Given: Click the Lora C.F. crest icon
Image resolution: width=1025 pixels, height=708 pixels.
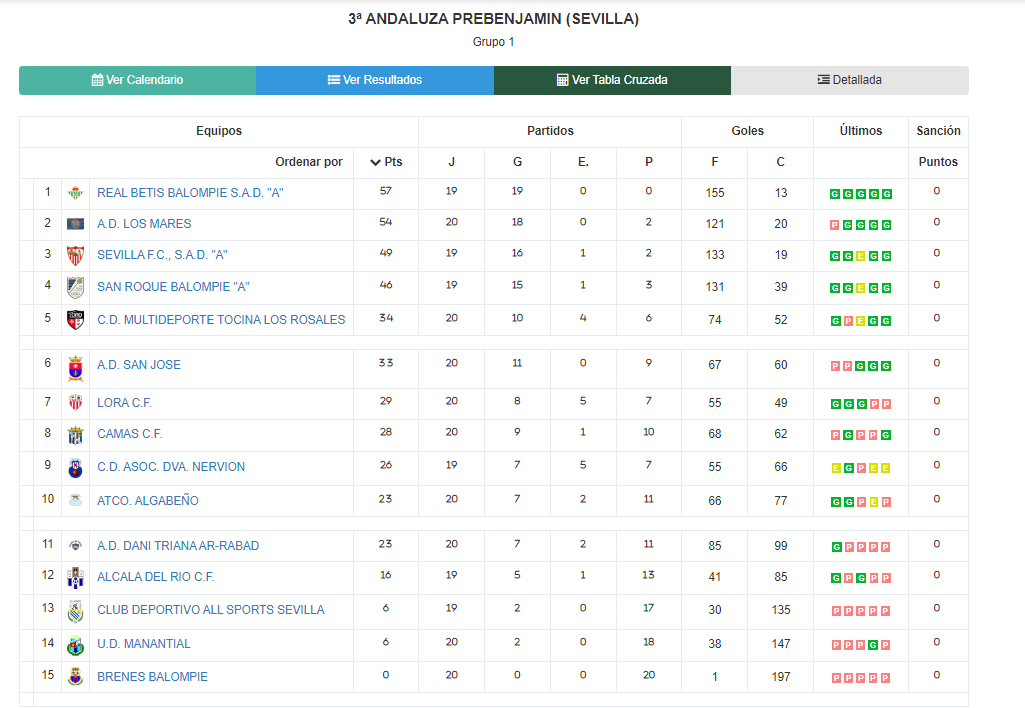Looking at the screenshot, I should point(75,403).
